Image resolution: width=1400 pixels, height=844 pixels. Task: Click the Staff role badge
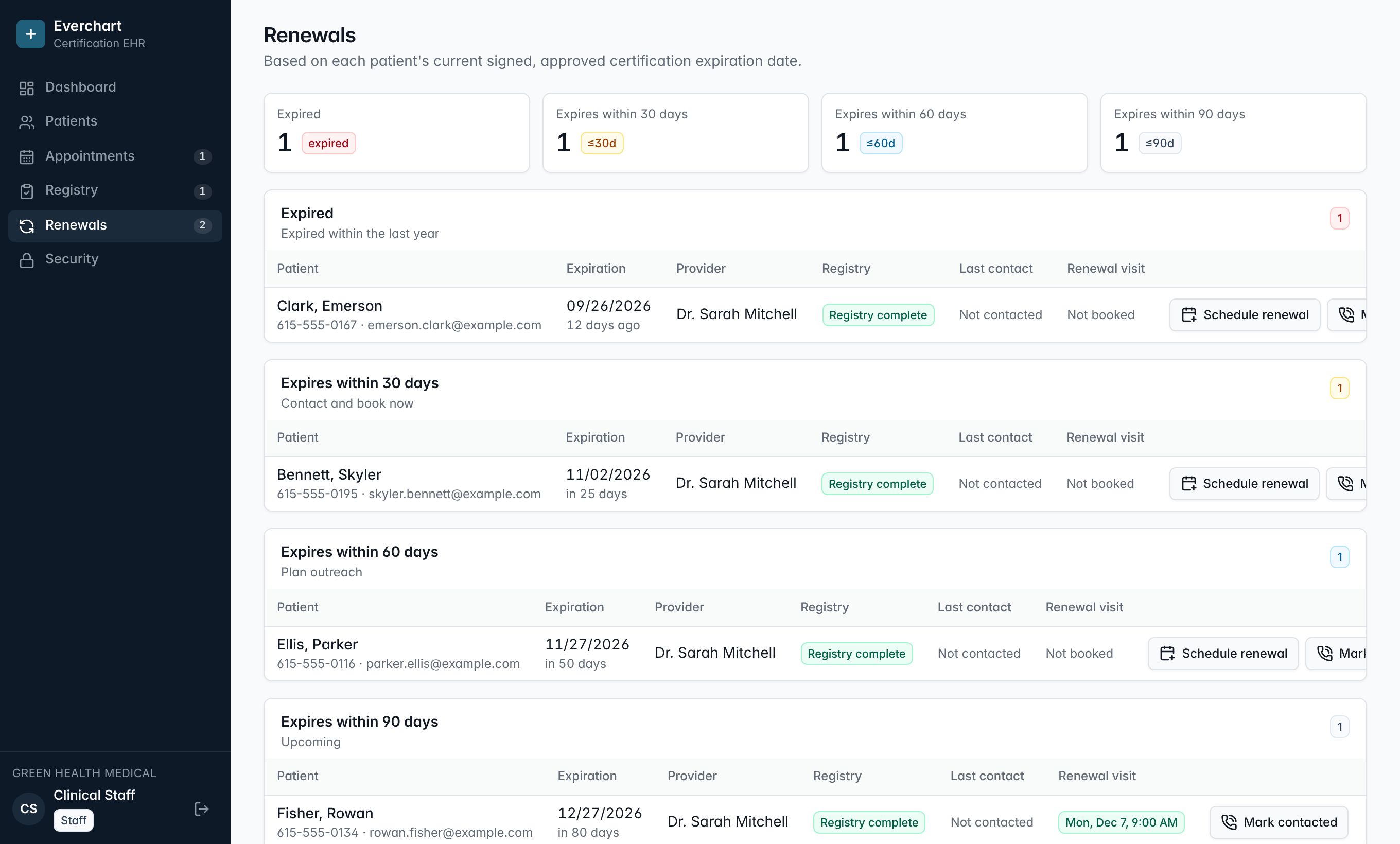click(x=73, y=820)
